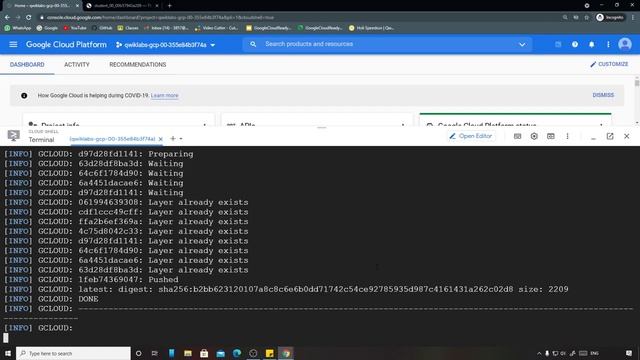Switch to the ACTIVITY tab

coord(77,64)
